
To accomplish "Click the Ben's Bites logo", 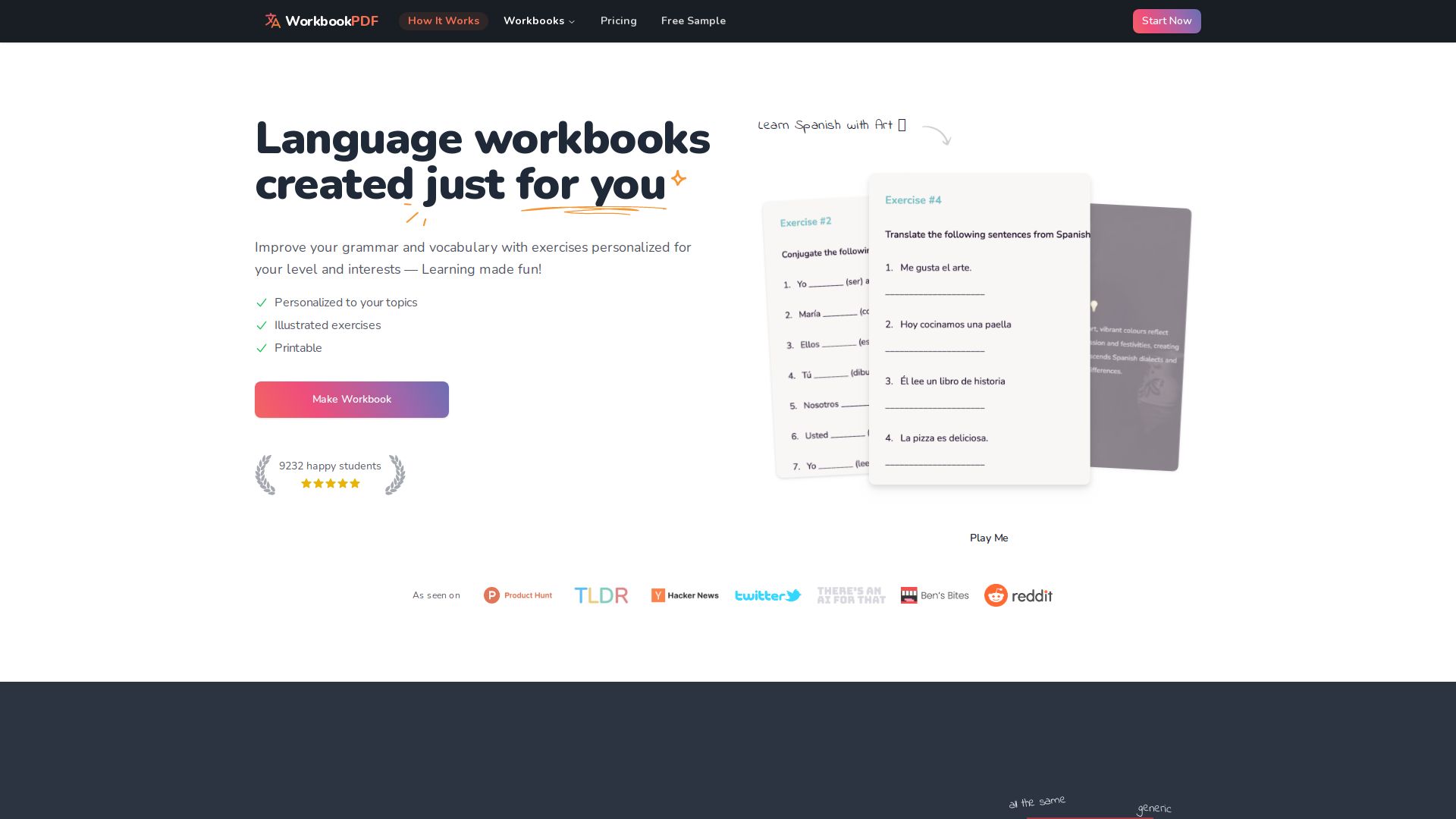I will click(935, 595).
